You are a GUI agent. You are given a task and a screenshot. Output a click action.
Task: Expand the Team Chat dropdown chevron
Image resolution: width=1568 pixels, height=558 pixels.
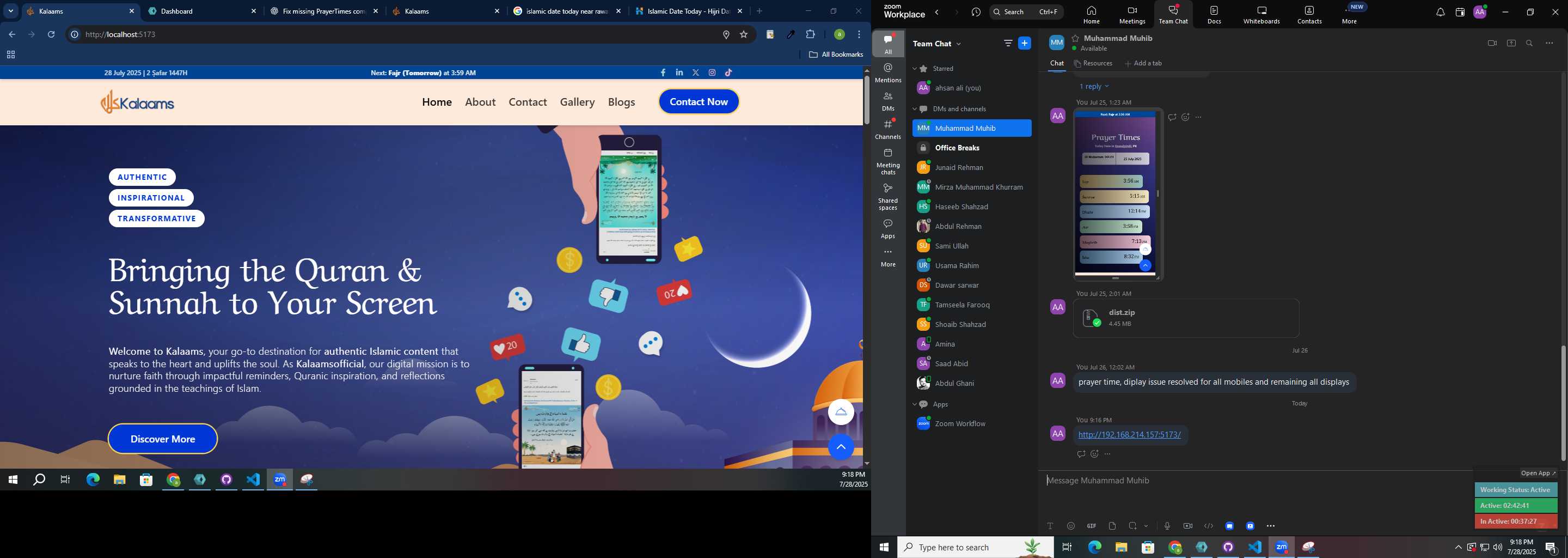(959, 44)
